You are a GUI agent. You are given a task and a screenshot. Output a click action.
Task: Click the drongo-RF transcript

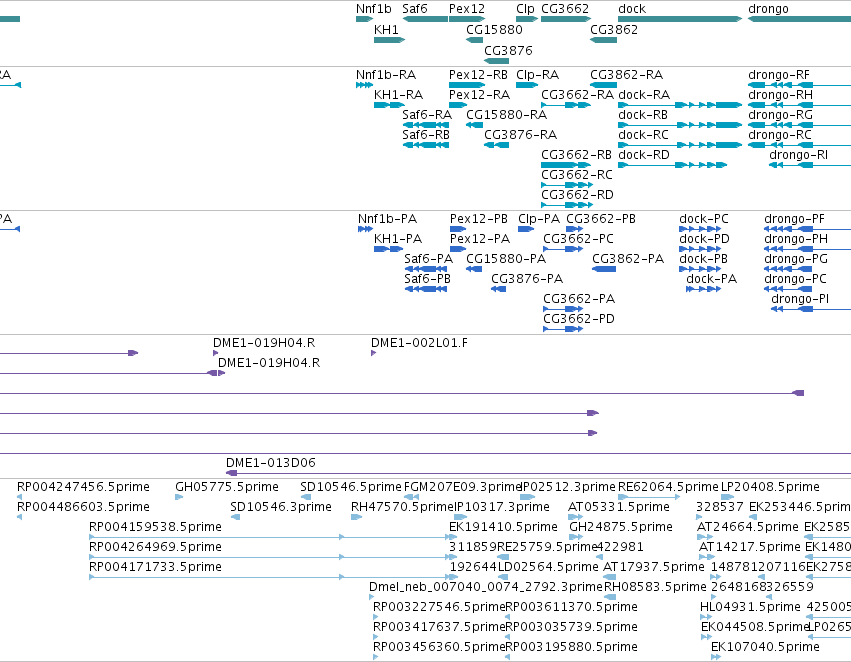(799, 85)
